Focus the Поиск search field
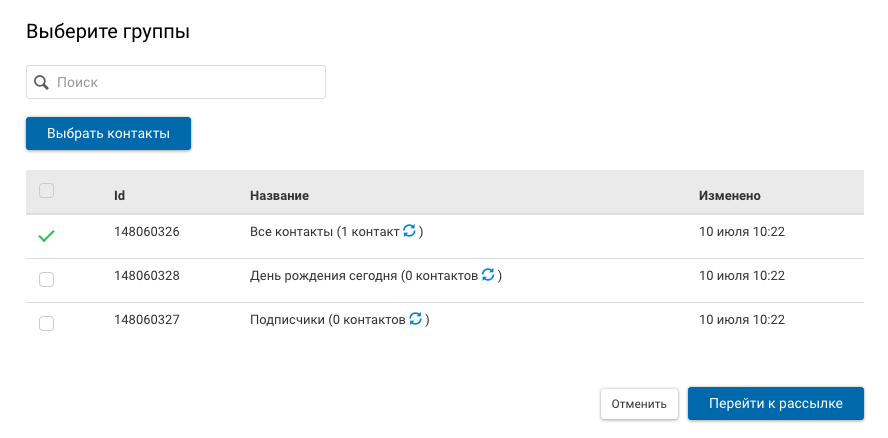Viewport: 888px width, 438px height. click(176, 82)
